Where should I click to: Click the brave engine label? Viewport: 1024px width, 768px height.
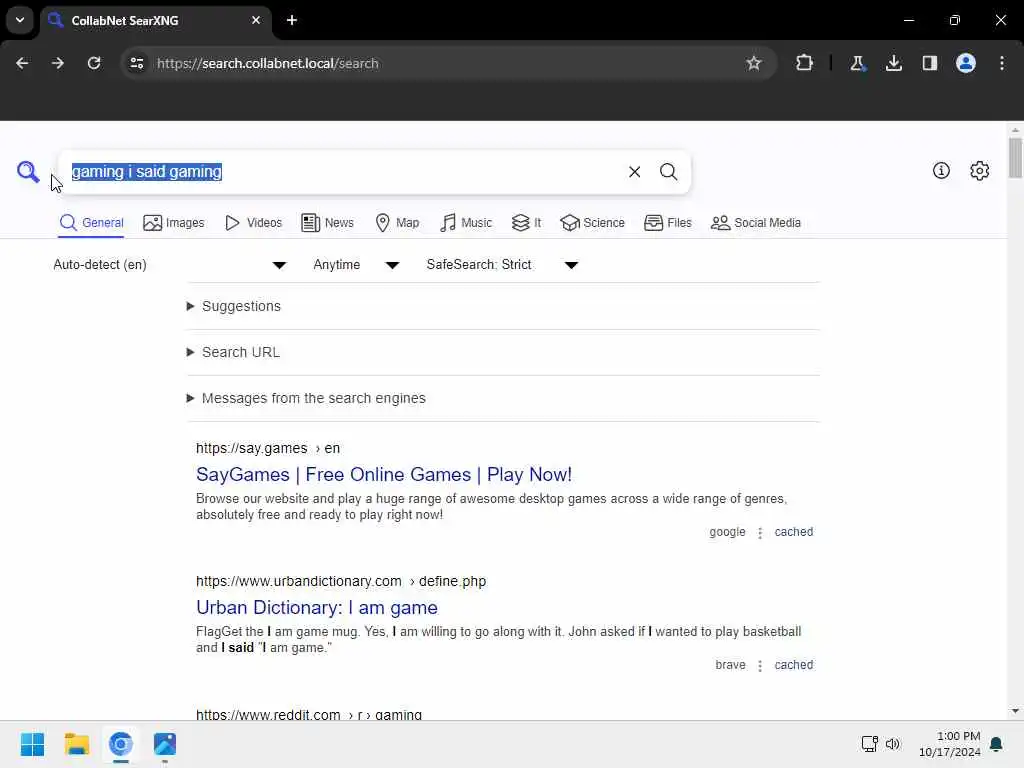[x=730, y=665]
